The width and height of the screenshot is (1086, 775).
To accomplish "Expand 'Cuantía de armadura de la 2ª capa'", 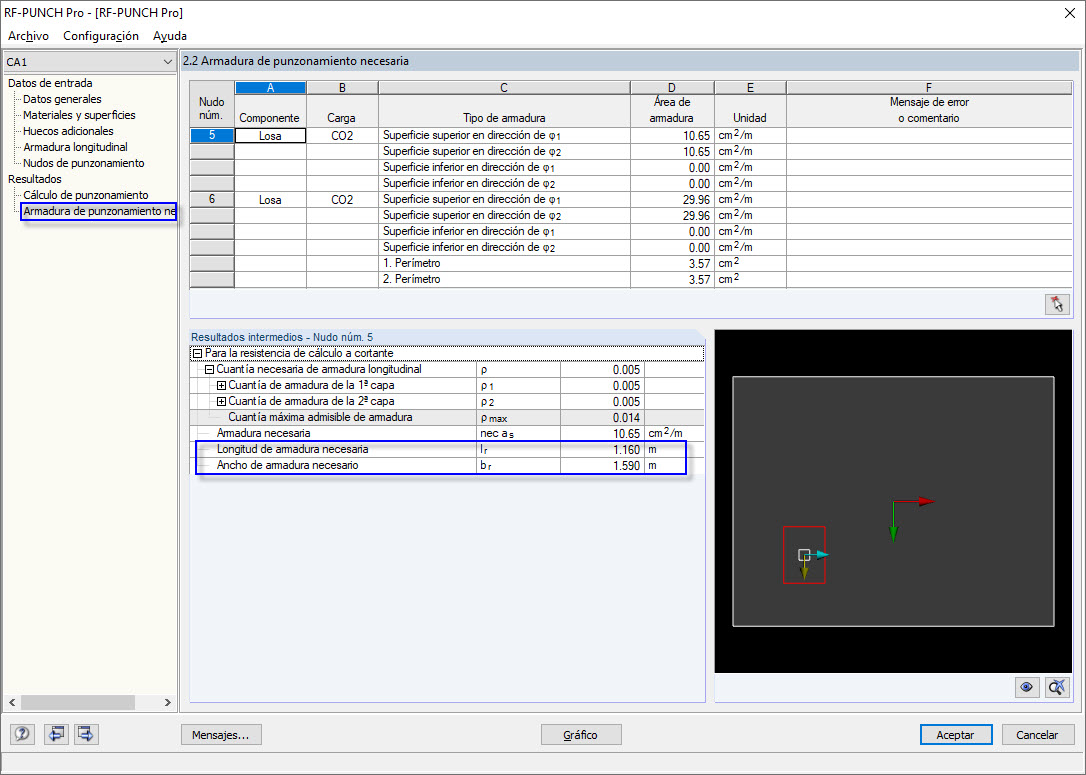I will (222, 401).
